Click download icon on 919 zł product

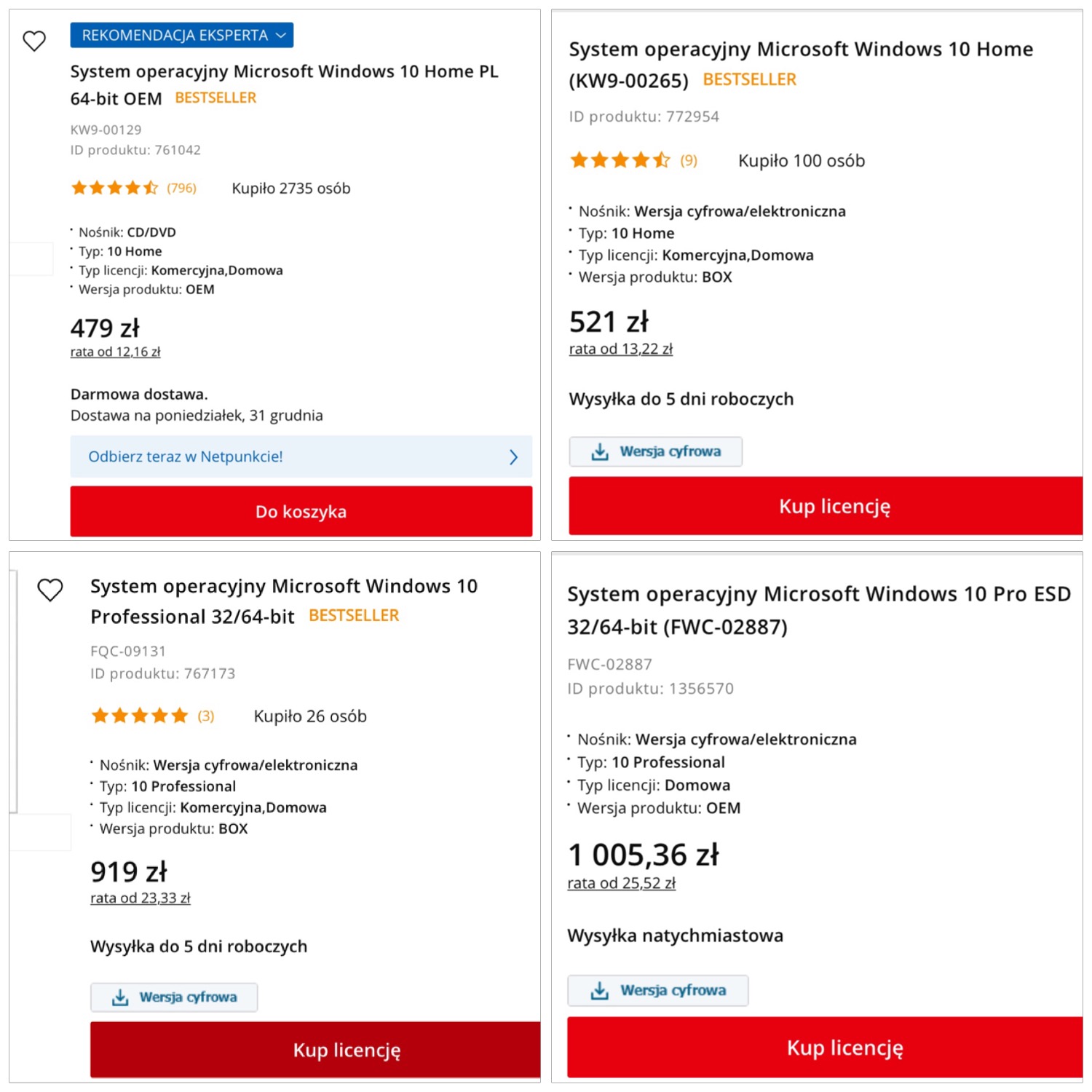click(120, 997)
